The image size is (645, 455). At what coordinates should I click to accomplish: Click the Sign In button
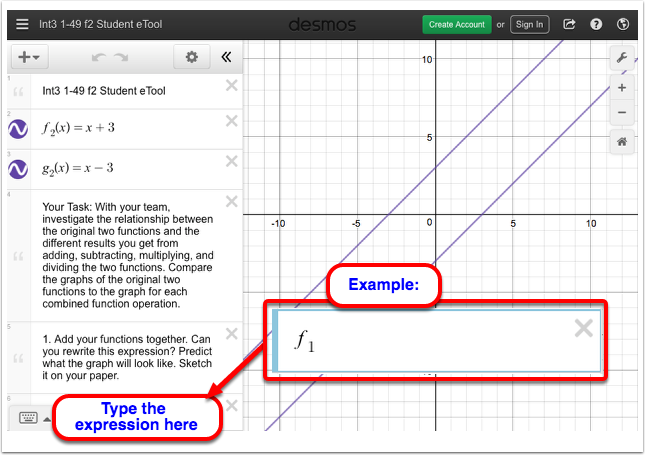coord(529,25)
